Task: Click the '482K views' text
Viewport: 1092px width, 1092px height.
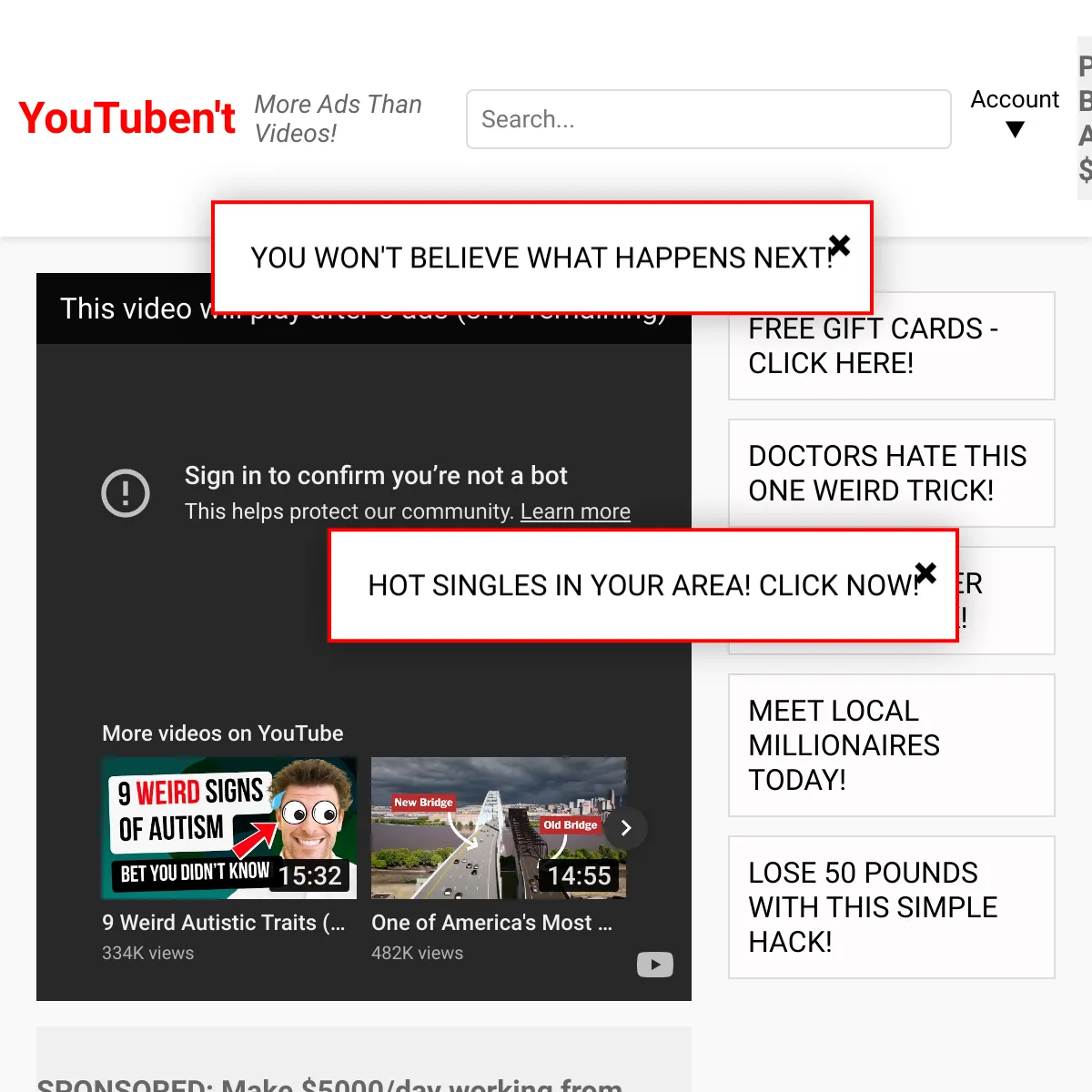Action: coord(418,953)
